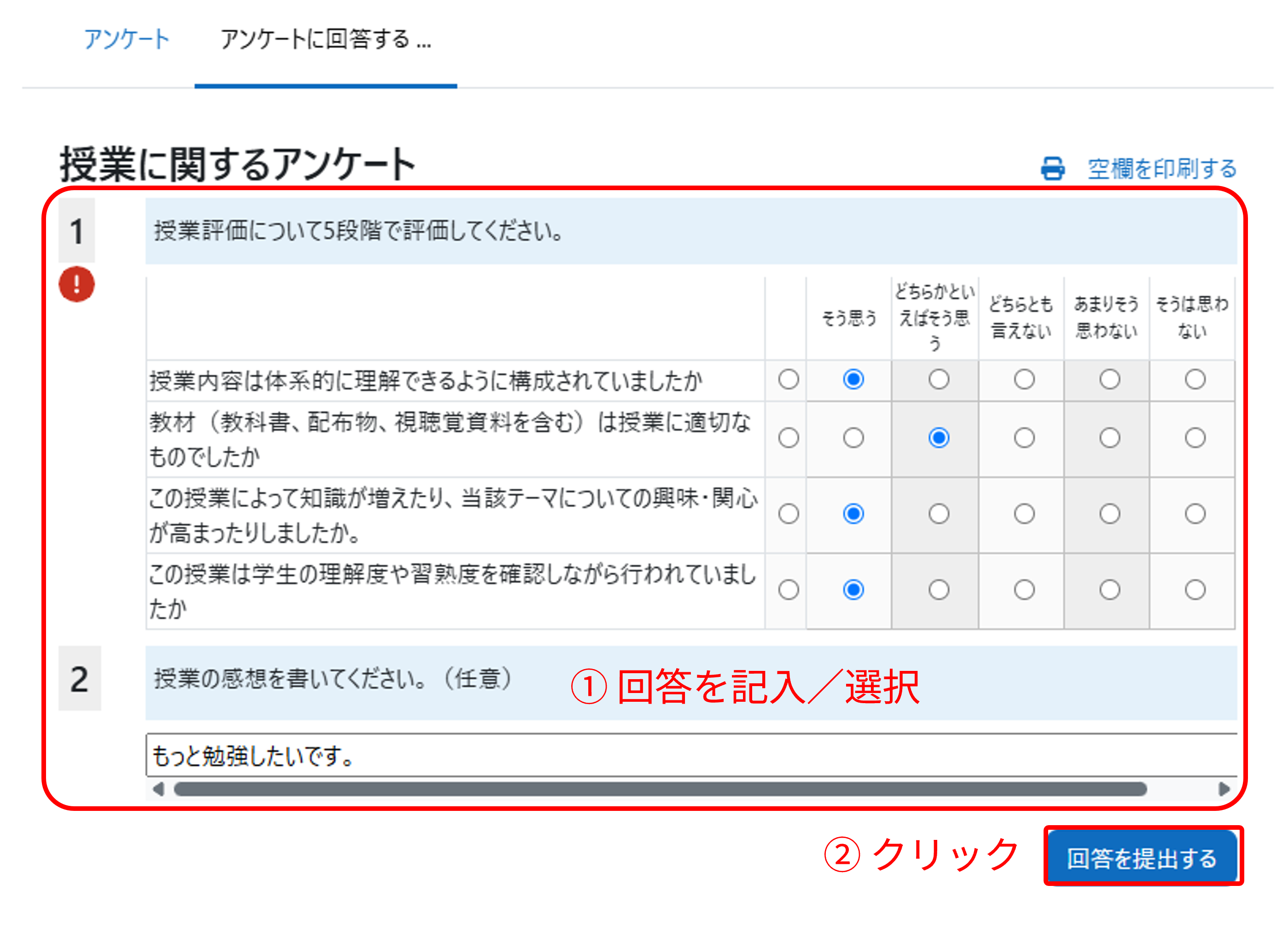1288x926 pixels.
Task: Open the 空欄を印刷する link
Action: [x=1162, y=169]
